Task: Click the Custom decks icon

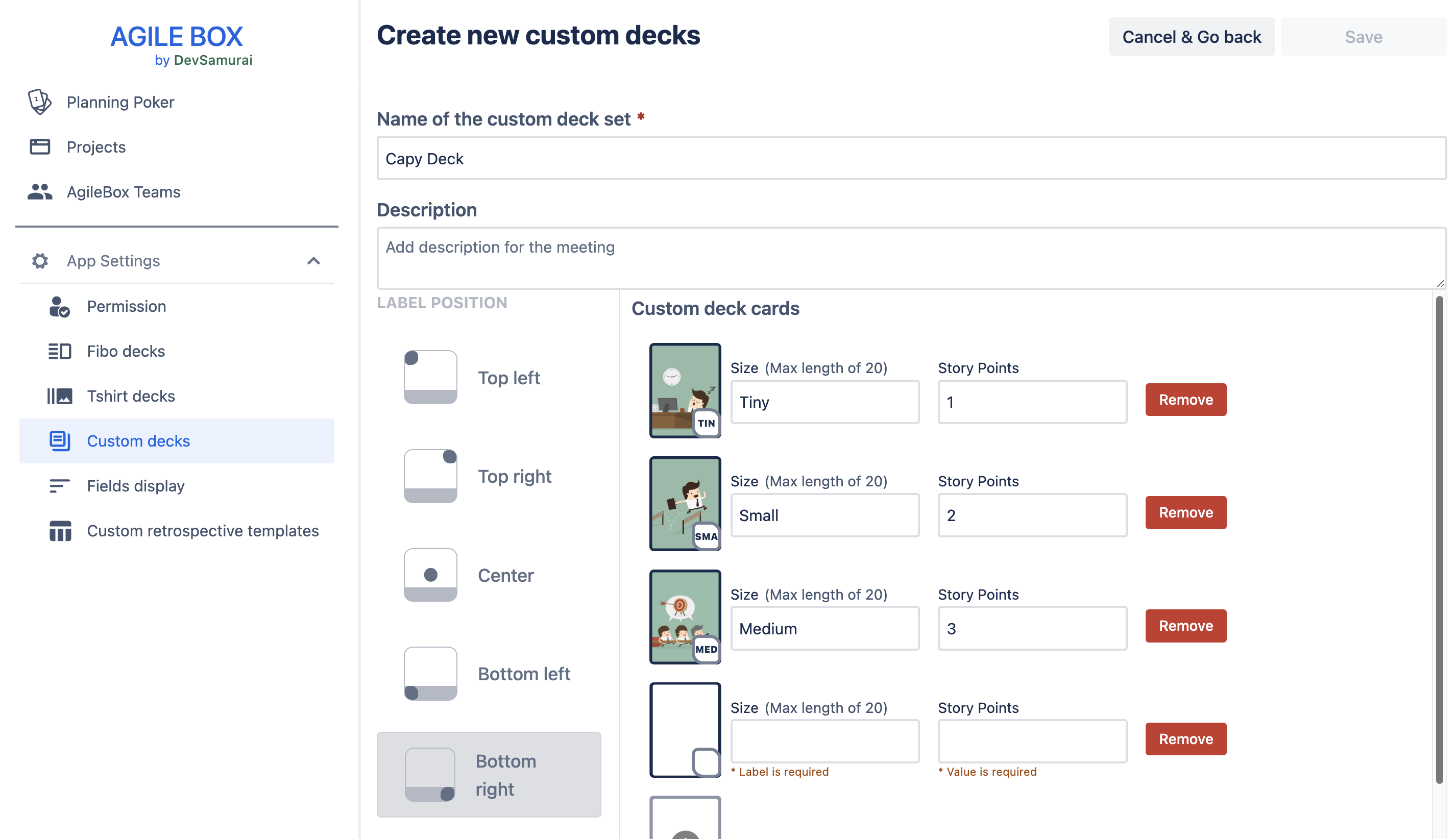Action: pyautogui.click(x=59, y=441)
